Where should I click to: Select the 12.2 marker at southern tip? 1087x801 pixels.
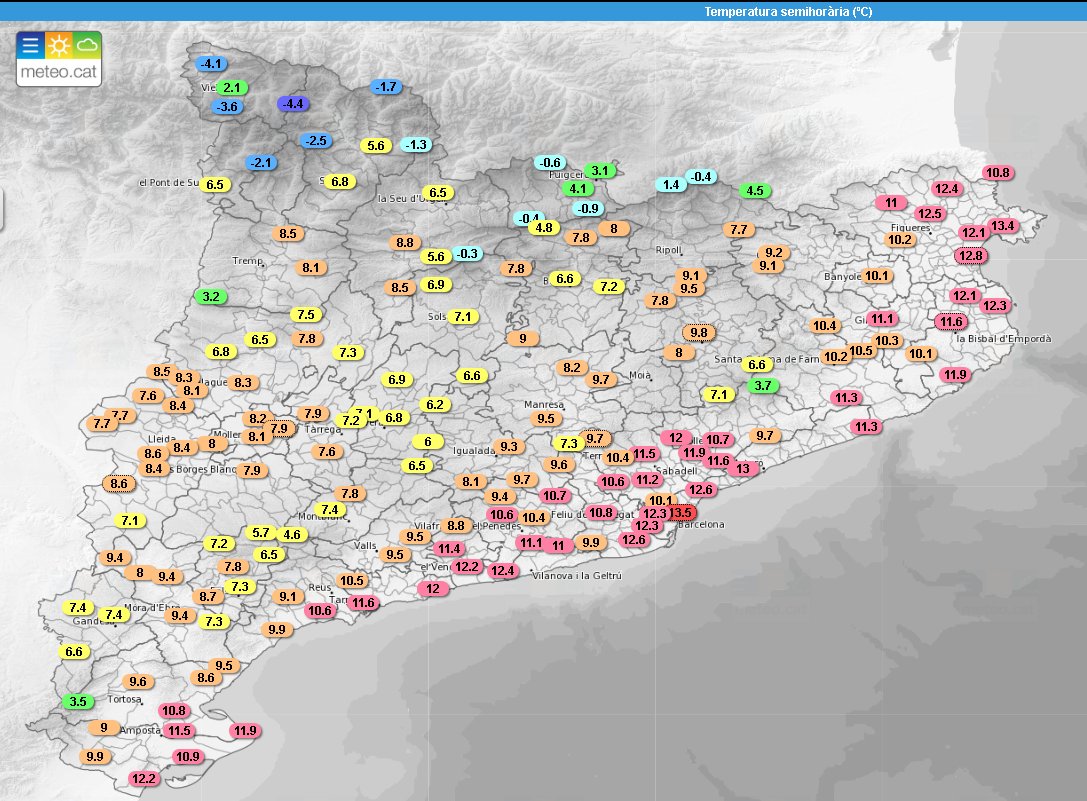click(144, 778)
